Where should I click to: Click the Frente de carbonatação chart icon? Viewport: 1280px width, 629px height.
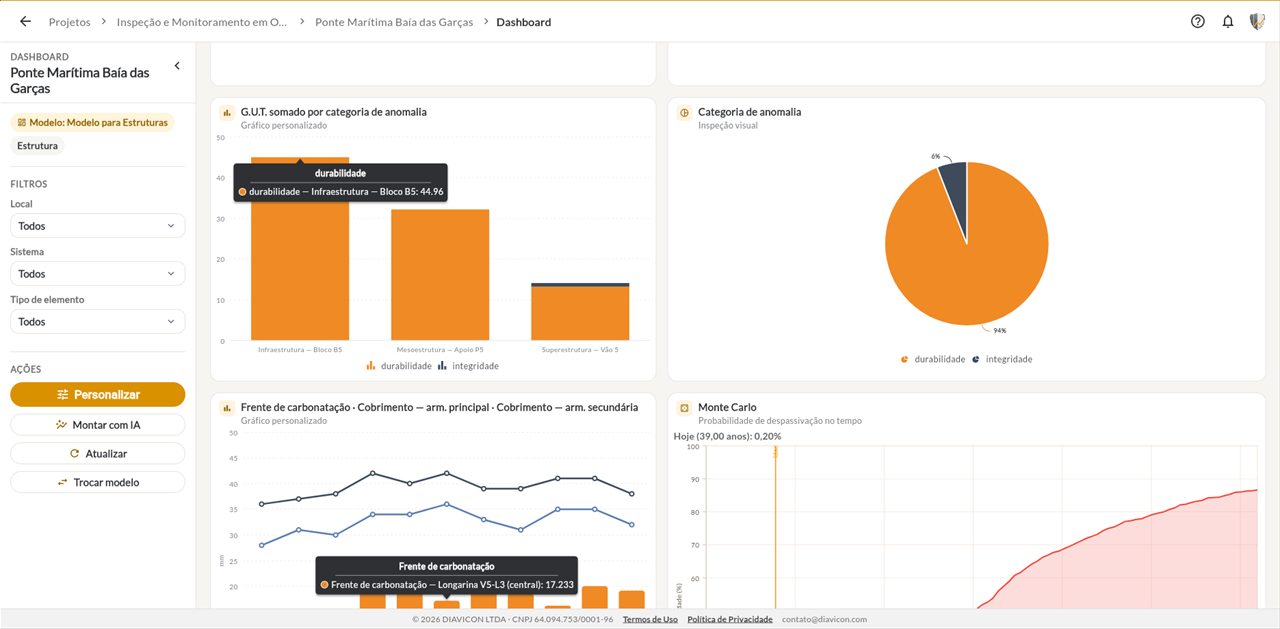[227, 408]
